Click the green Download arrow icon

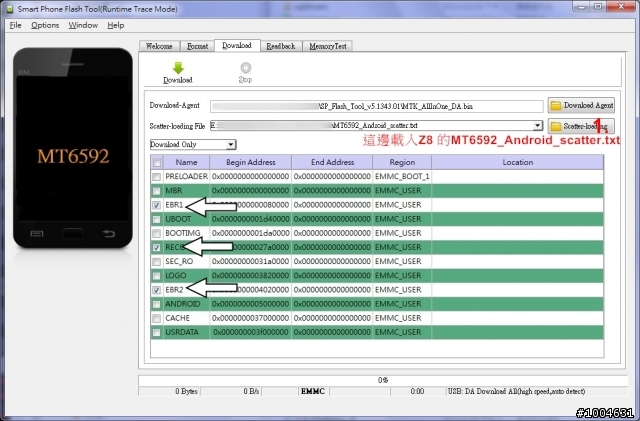178,68
